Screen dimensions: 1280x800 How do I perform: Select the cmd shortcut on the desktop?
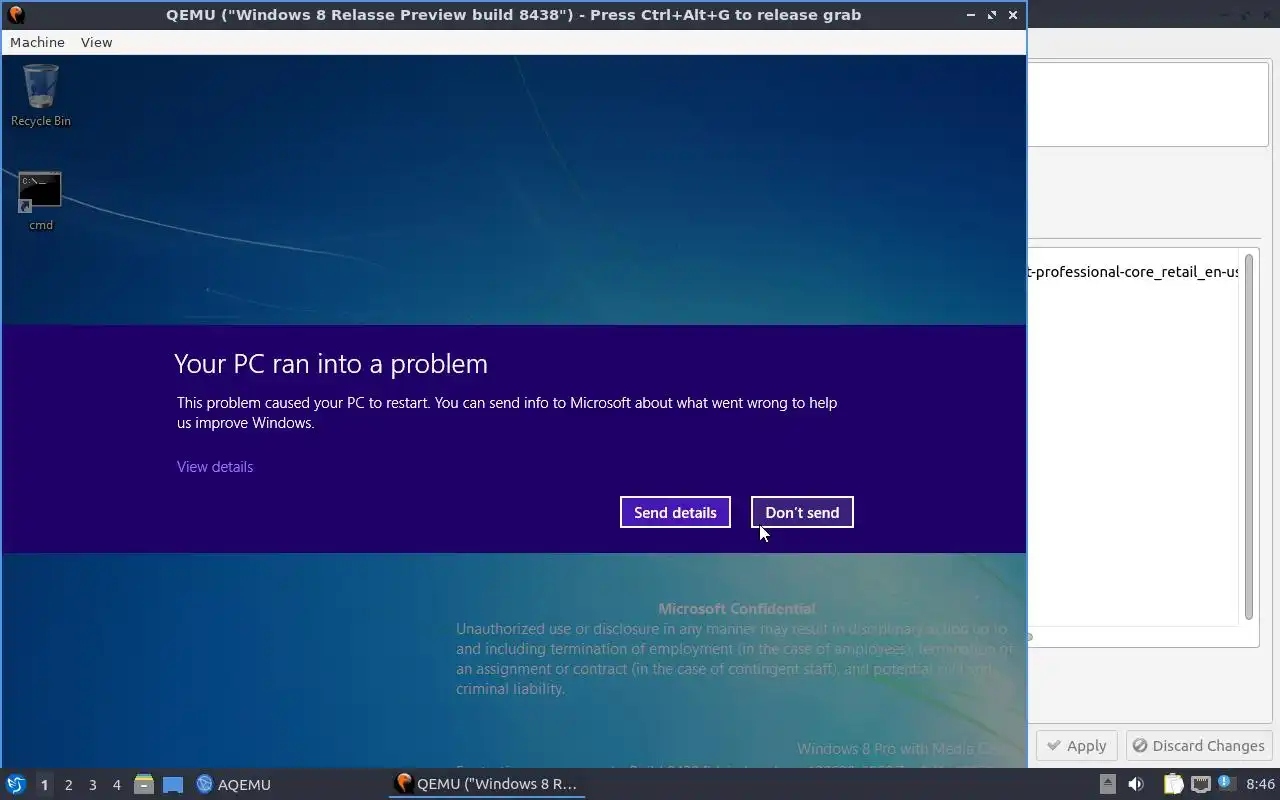tap(41, 202)
